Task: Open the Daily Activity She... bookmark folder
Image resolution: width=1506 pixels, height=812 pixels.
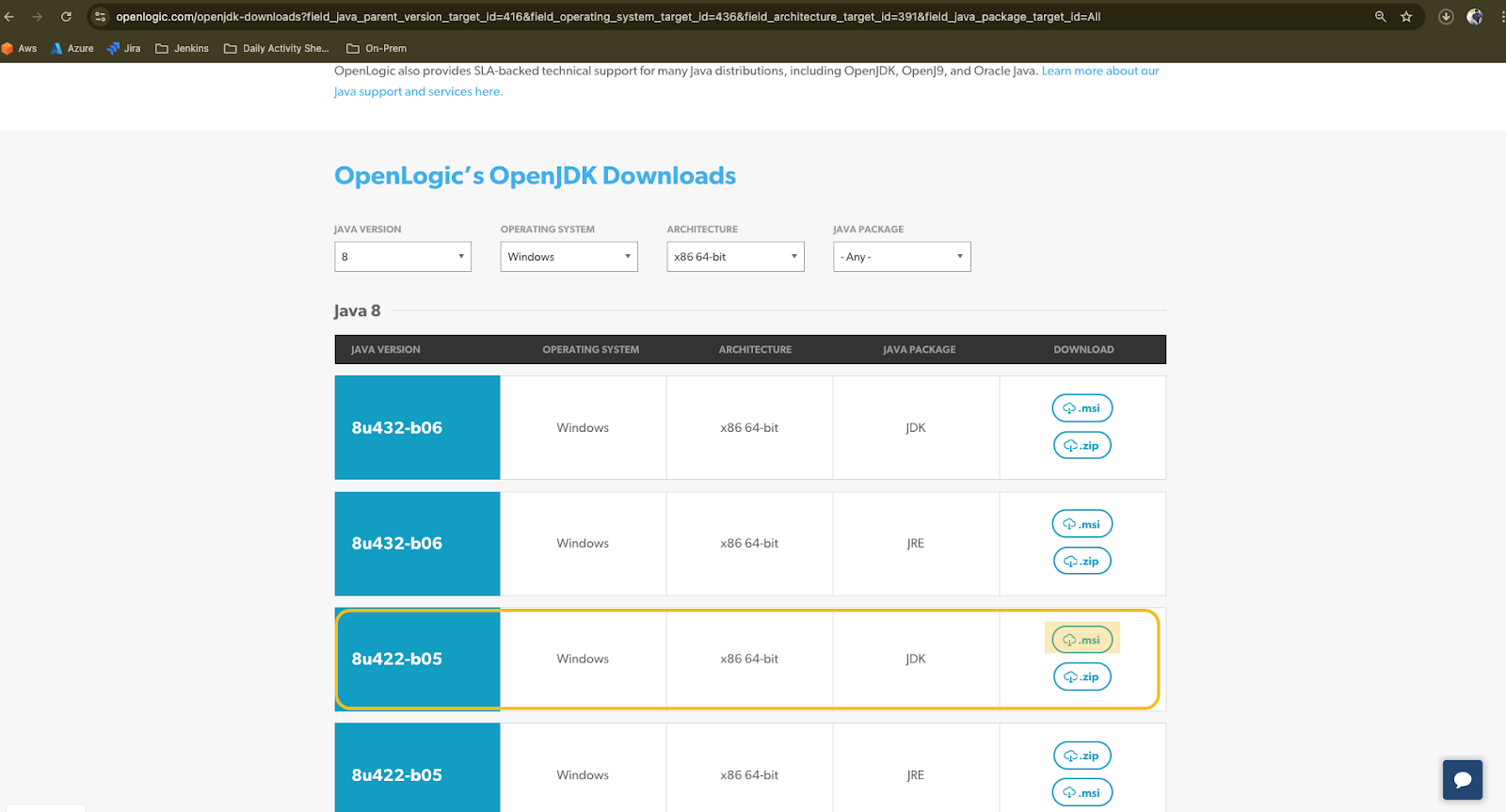Action: coord(277,48)
